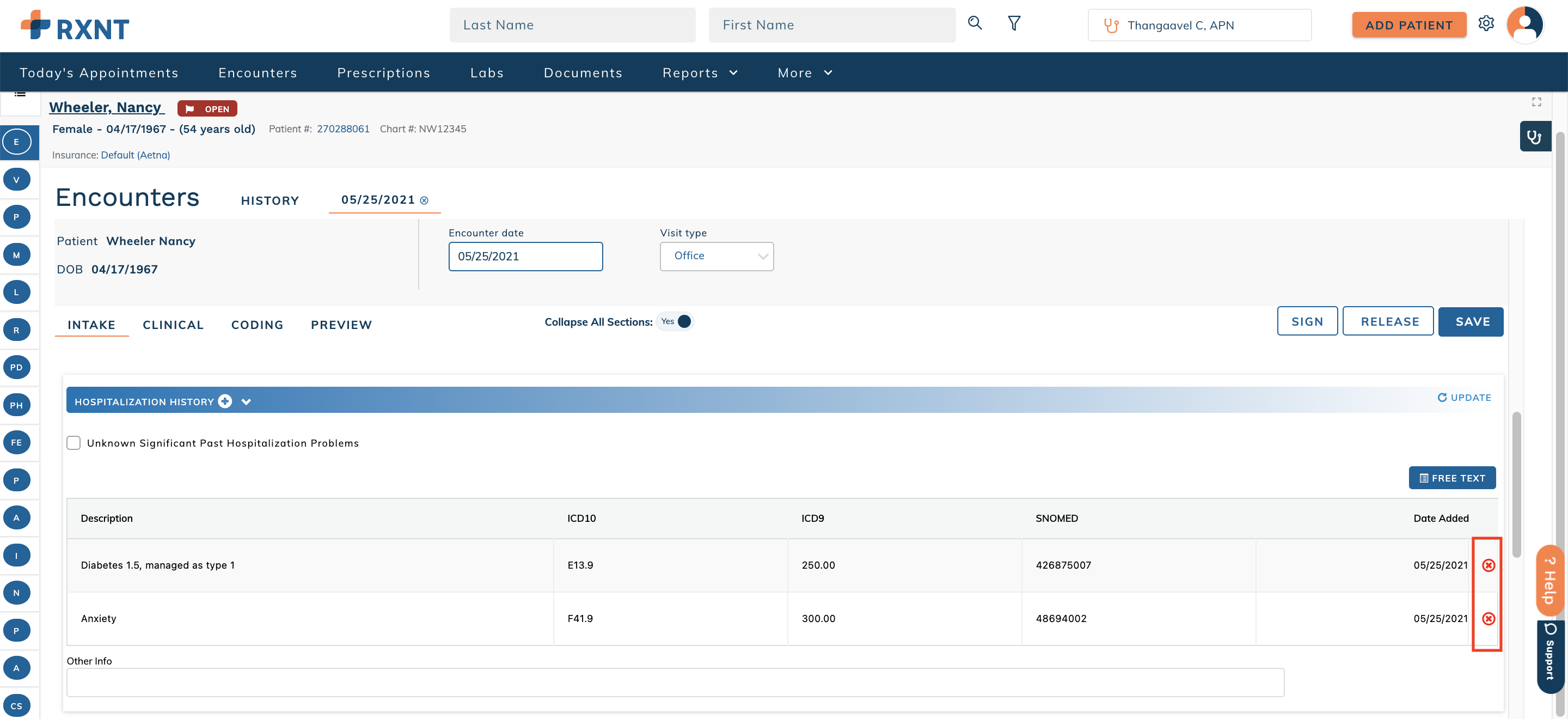
Task: Switch to the PREVIEW tab
Action: point(341,325)
